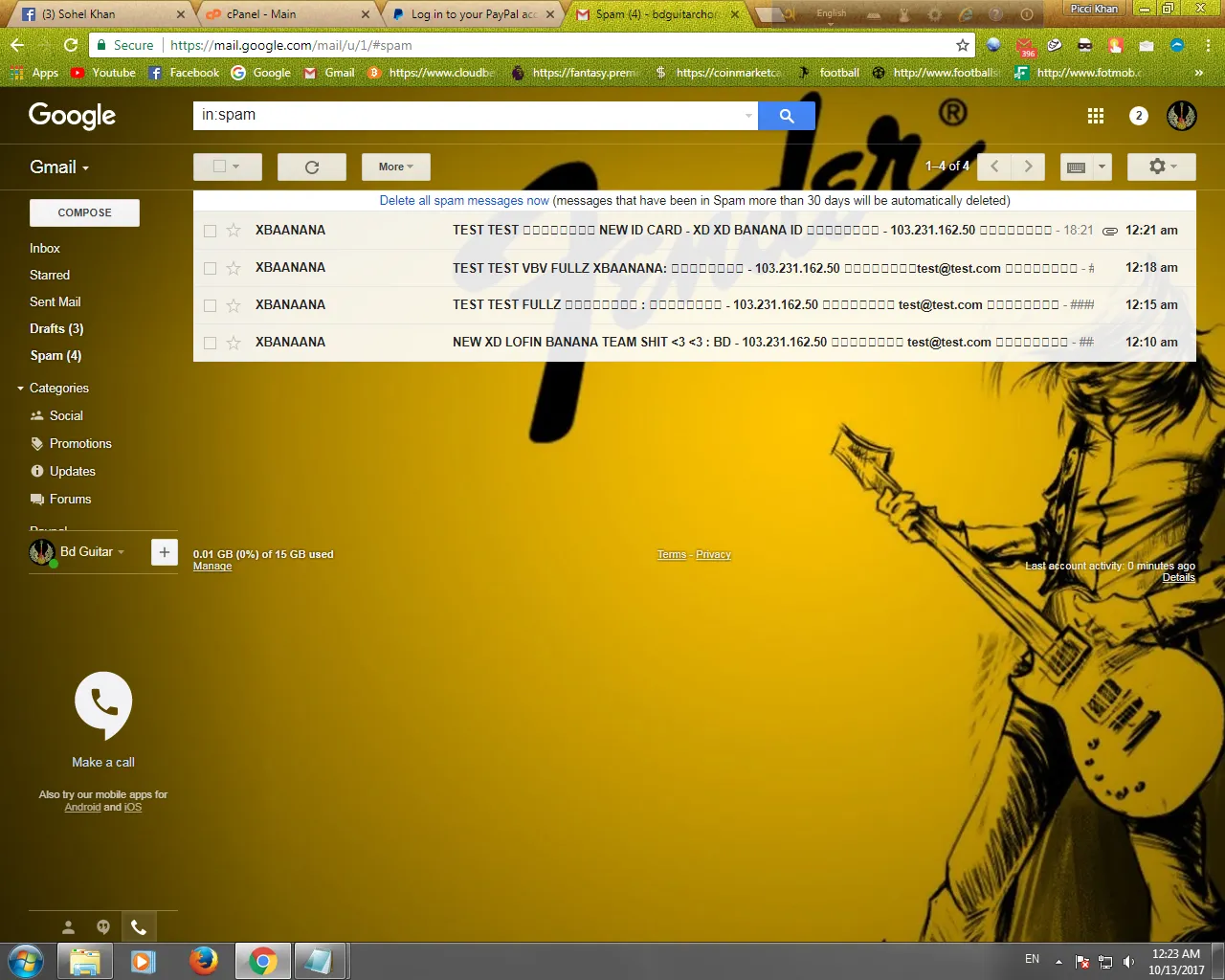Go to older messages arrow

pos(1028,167)
